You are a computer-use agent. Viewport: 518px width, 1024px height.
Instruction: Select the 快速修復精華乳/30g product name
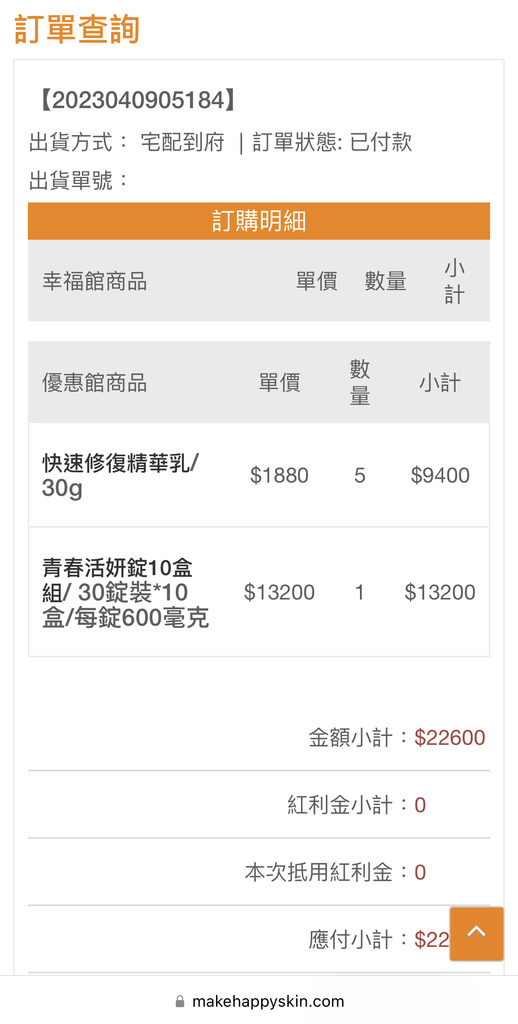(x=120, y=475)
